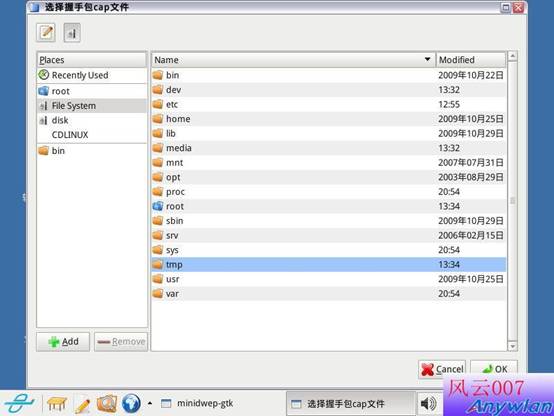Select the dev folder icon
The height and width of the screenshot is (416, 554).
158,90
